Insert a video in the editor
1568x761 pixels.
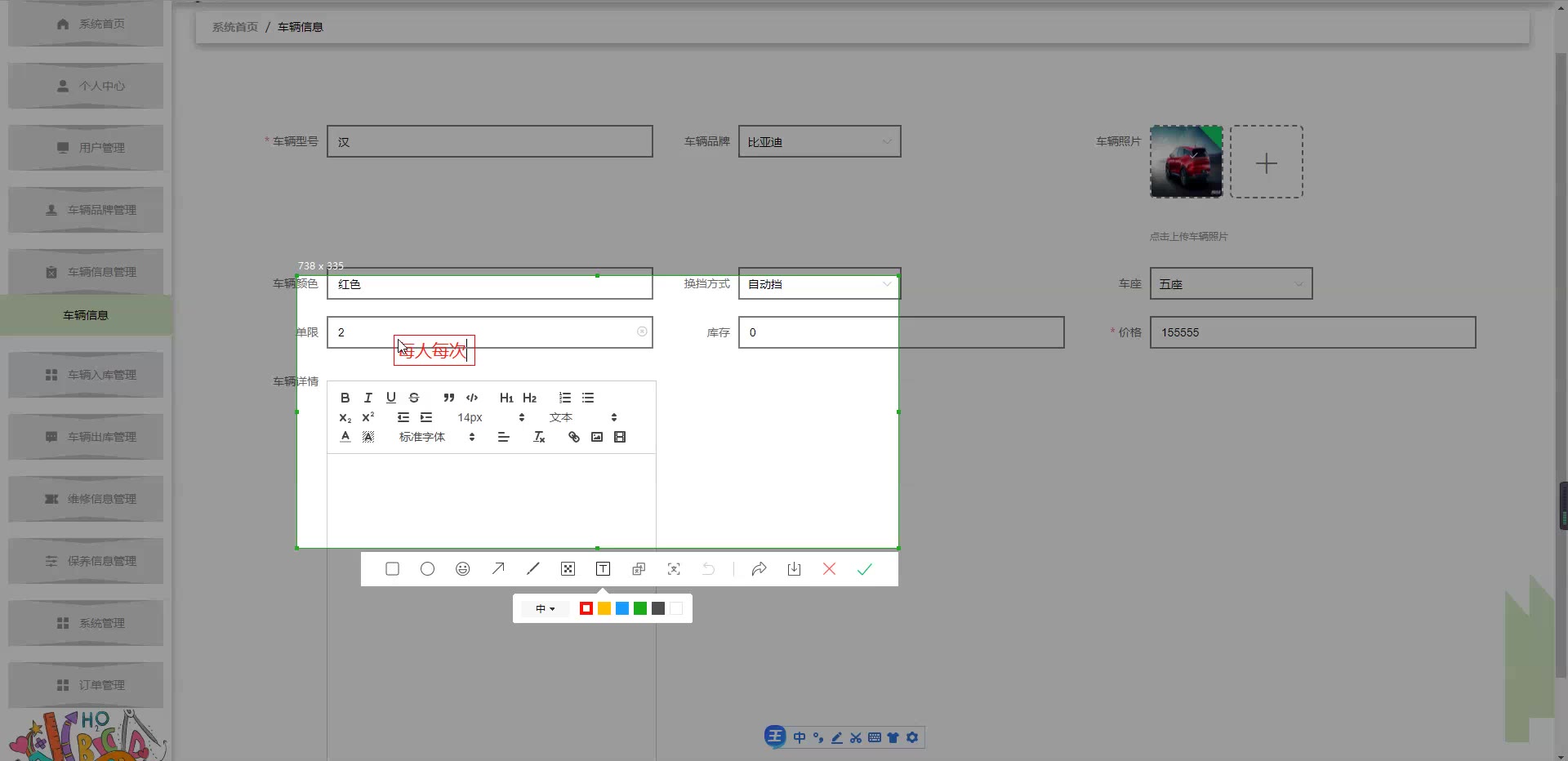(620, 437)
